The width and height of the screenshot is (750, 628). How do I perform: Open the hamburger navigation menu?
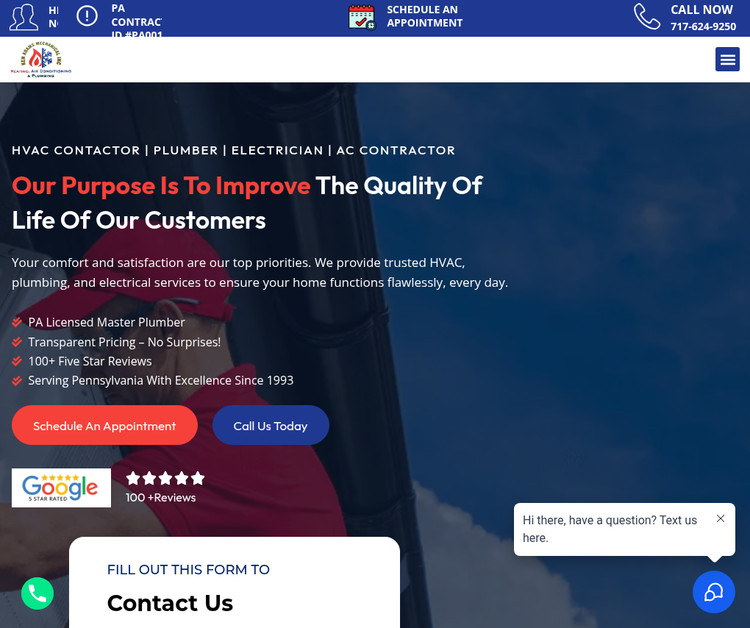pyautogui.click(x=727, y=59)
